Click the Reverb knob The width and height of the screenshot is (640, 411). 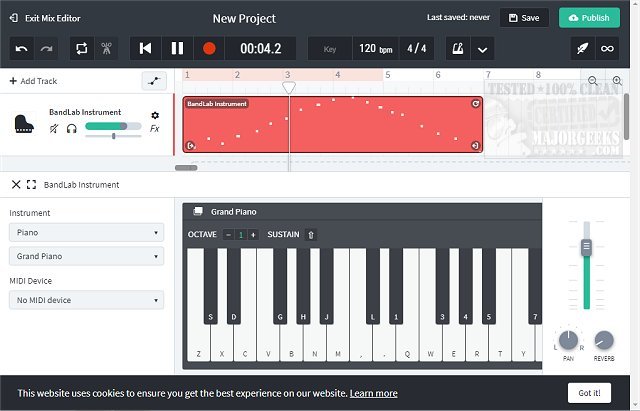604,340
